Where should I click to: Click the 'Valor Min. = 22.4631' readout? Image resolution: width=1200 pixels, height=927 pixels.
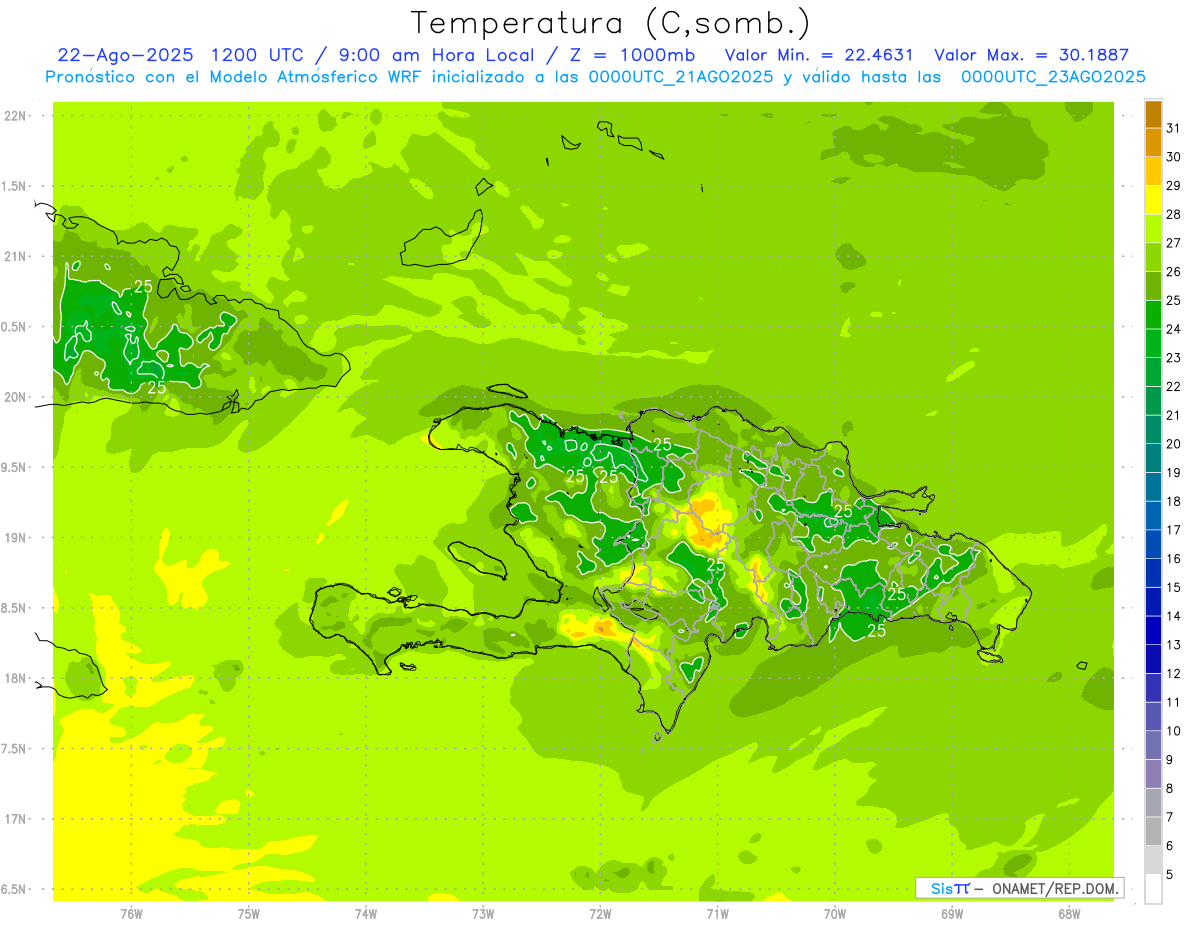pyautogui.click(x=820, y=55)
